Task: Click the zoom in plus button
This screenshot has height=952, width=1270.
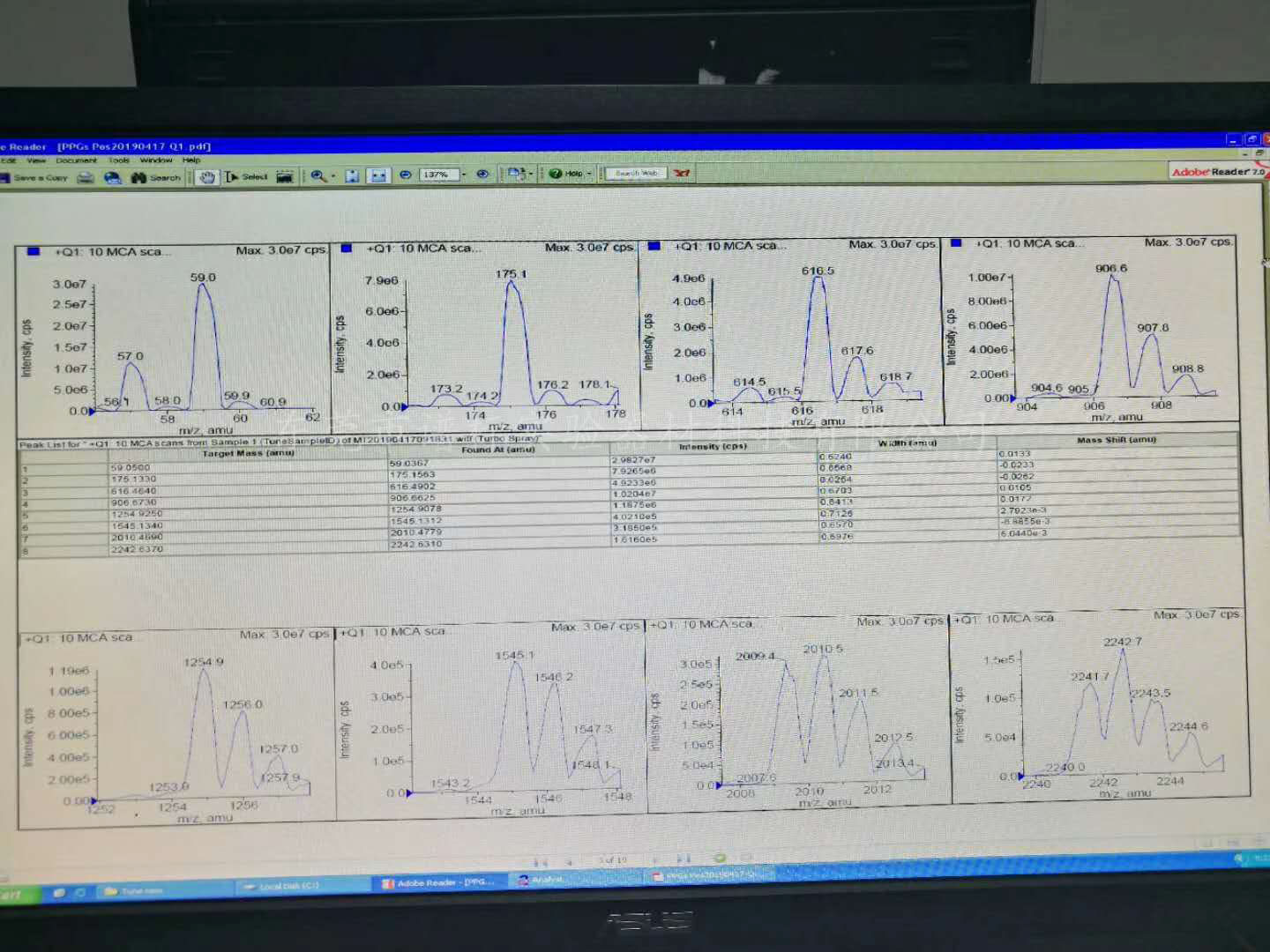Action: 482,175
